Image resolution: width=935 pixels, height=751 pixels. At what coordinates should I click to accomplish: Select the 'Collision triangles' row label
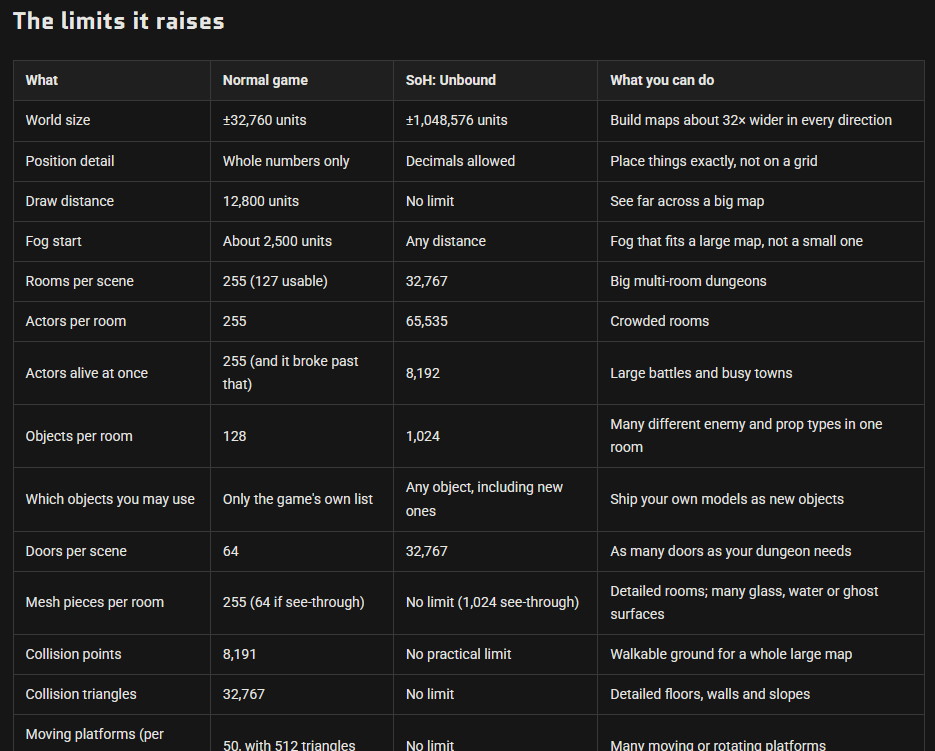click(81, 694)
